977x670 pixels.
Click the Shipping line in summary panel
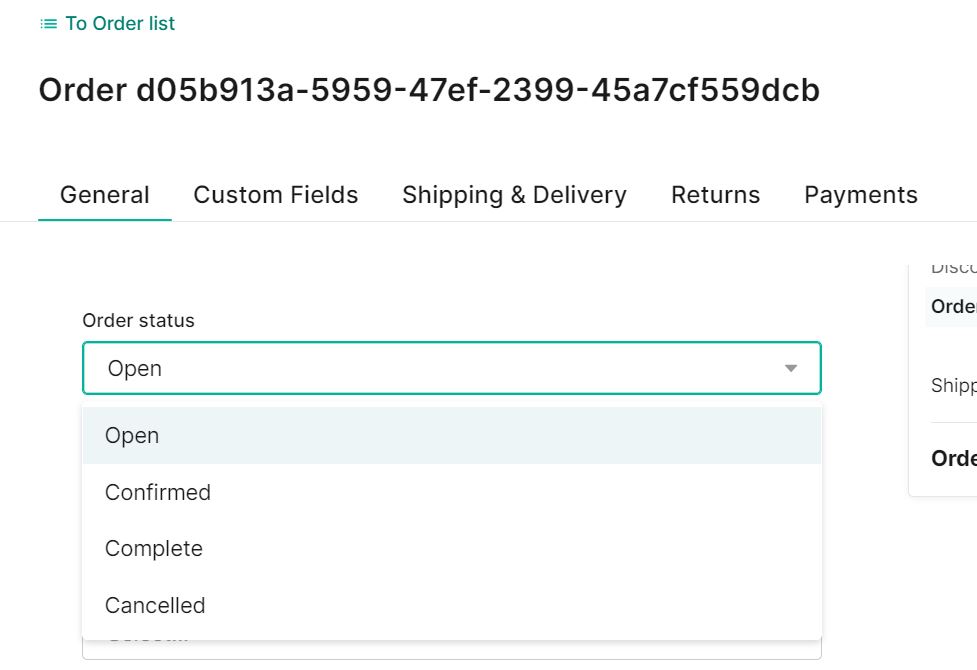[x=953, y=385]
